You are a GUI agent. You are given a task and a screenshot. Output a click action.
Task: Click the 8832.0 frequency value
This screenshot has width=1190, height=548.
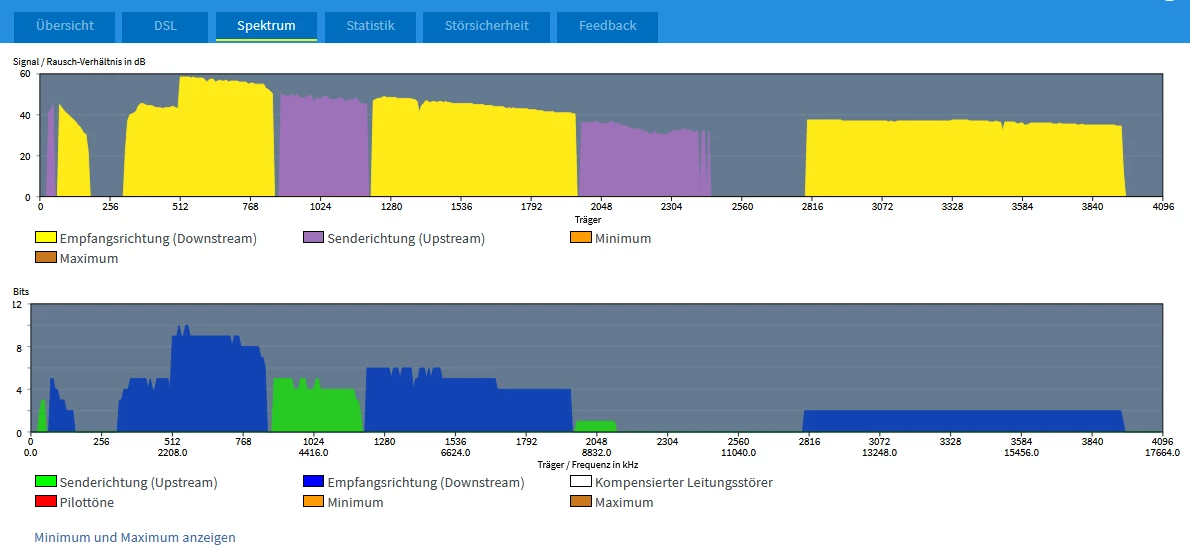597,452
